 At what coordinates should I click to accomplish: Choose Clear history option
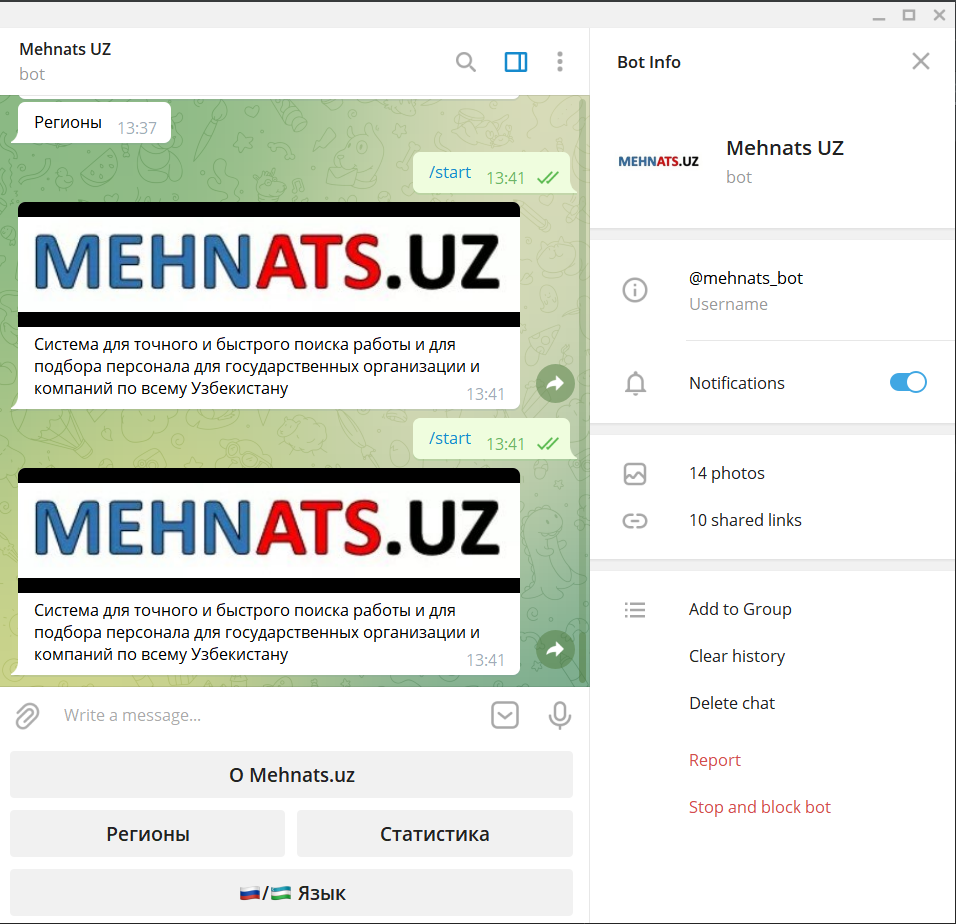(737, 656)
